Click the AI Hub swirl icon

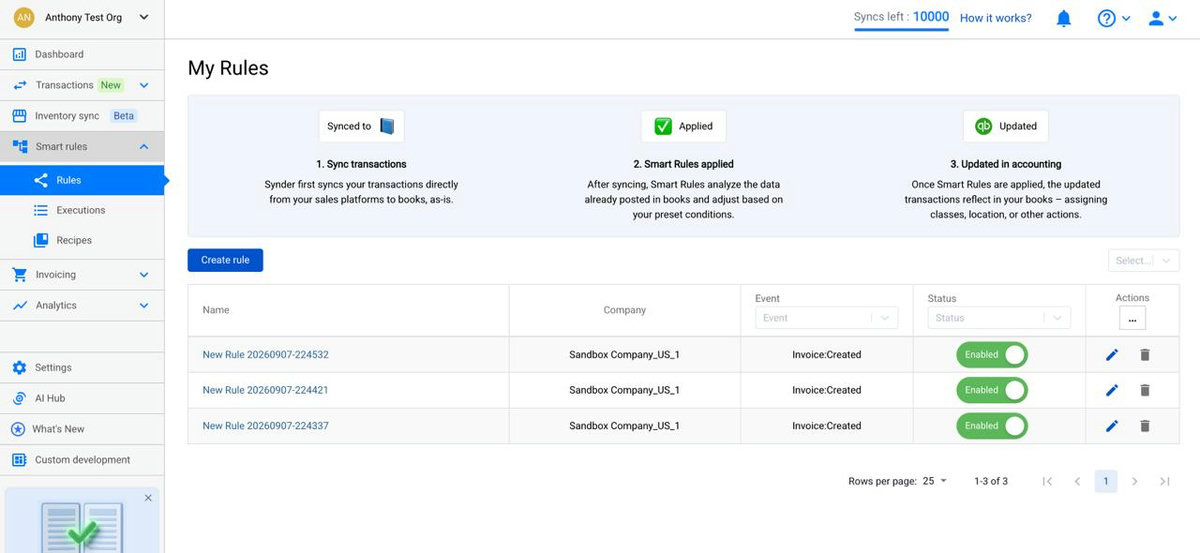[x=19, y=398]
